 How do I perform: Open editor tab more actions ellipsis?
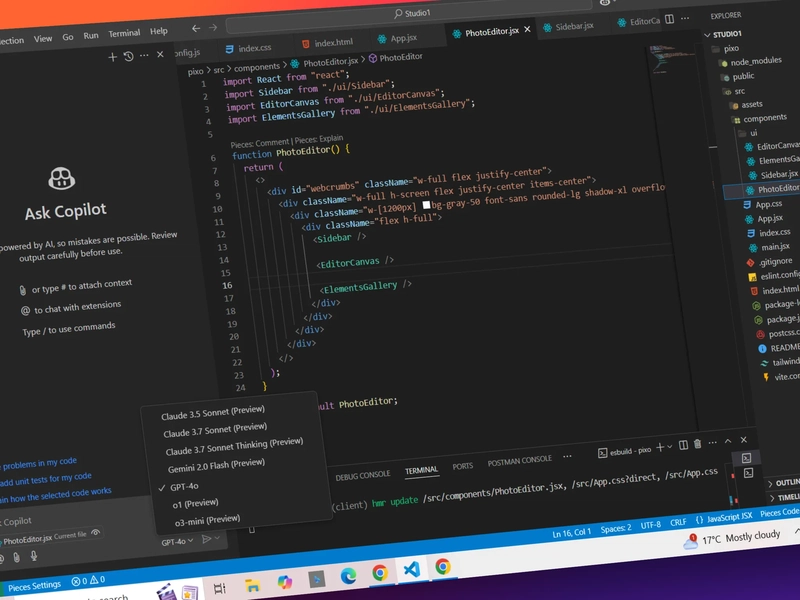tap(685, 18)
